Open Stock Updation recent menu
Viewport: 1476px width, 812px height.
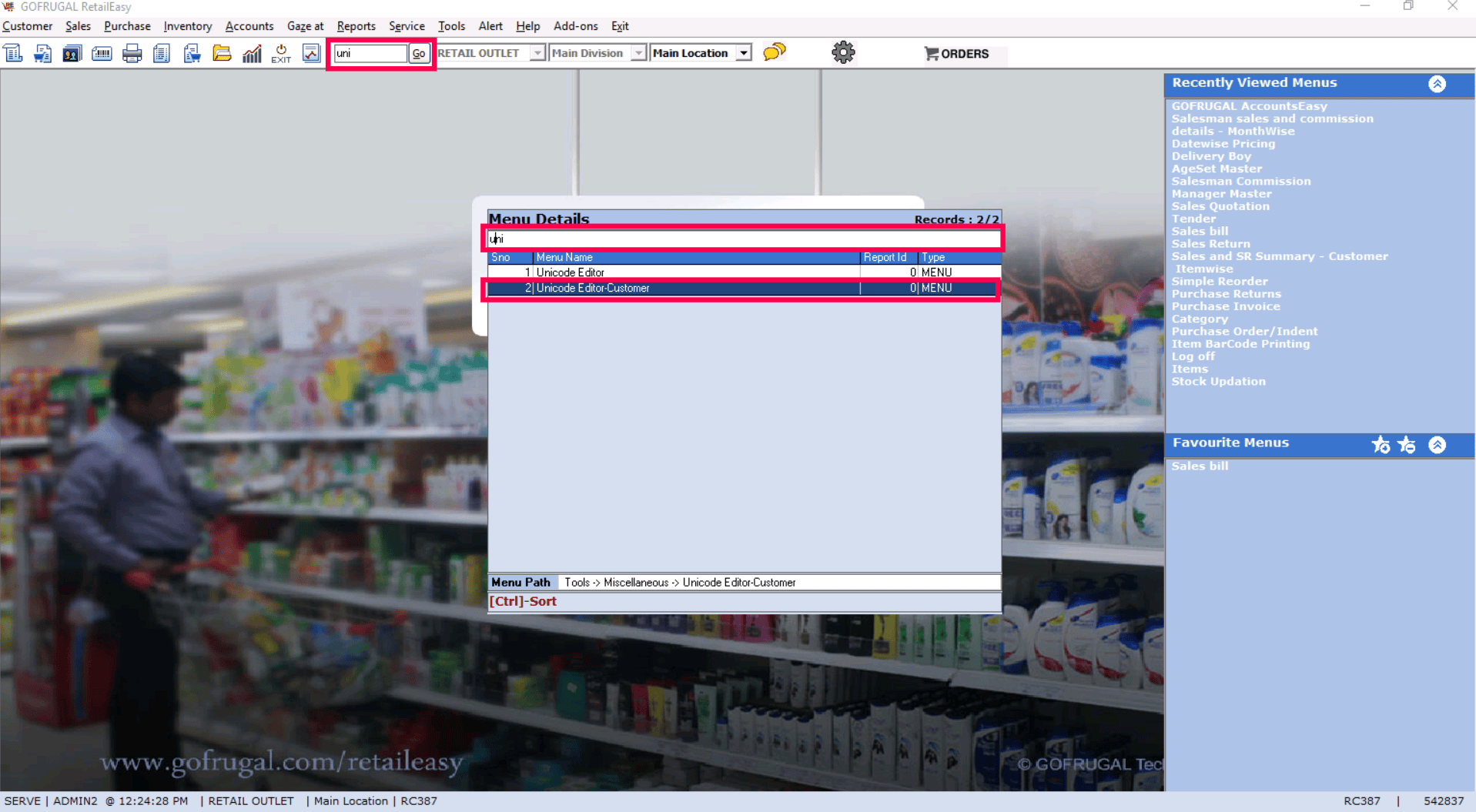[x=1218, y=382]
